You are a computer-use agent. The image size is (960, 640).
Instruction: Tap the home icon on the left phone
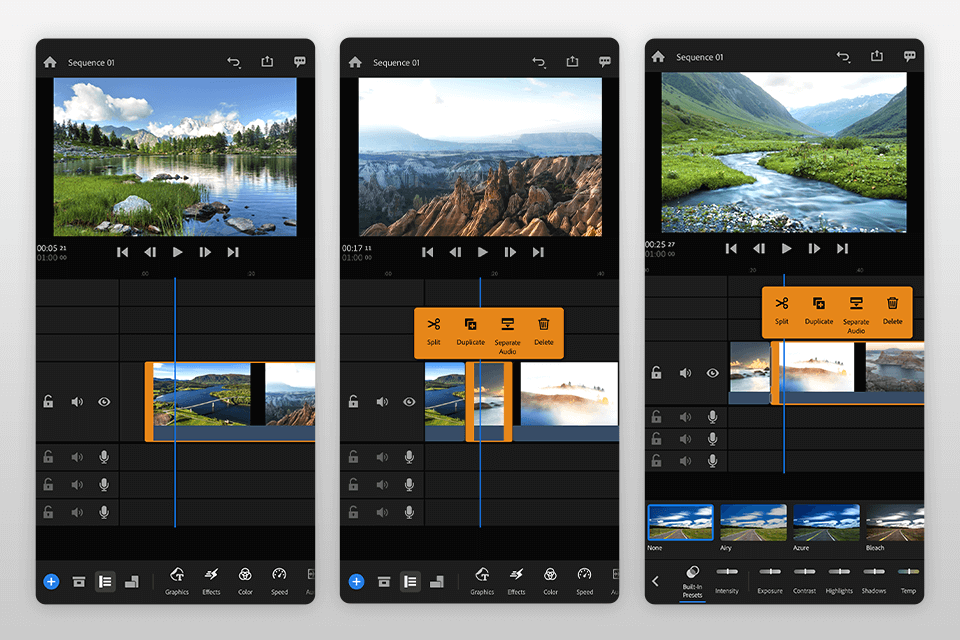click(x=50, y=62)
